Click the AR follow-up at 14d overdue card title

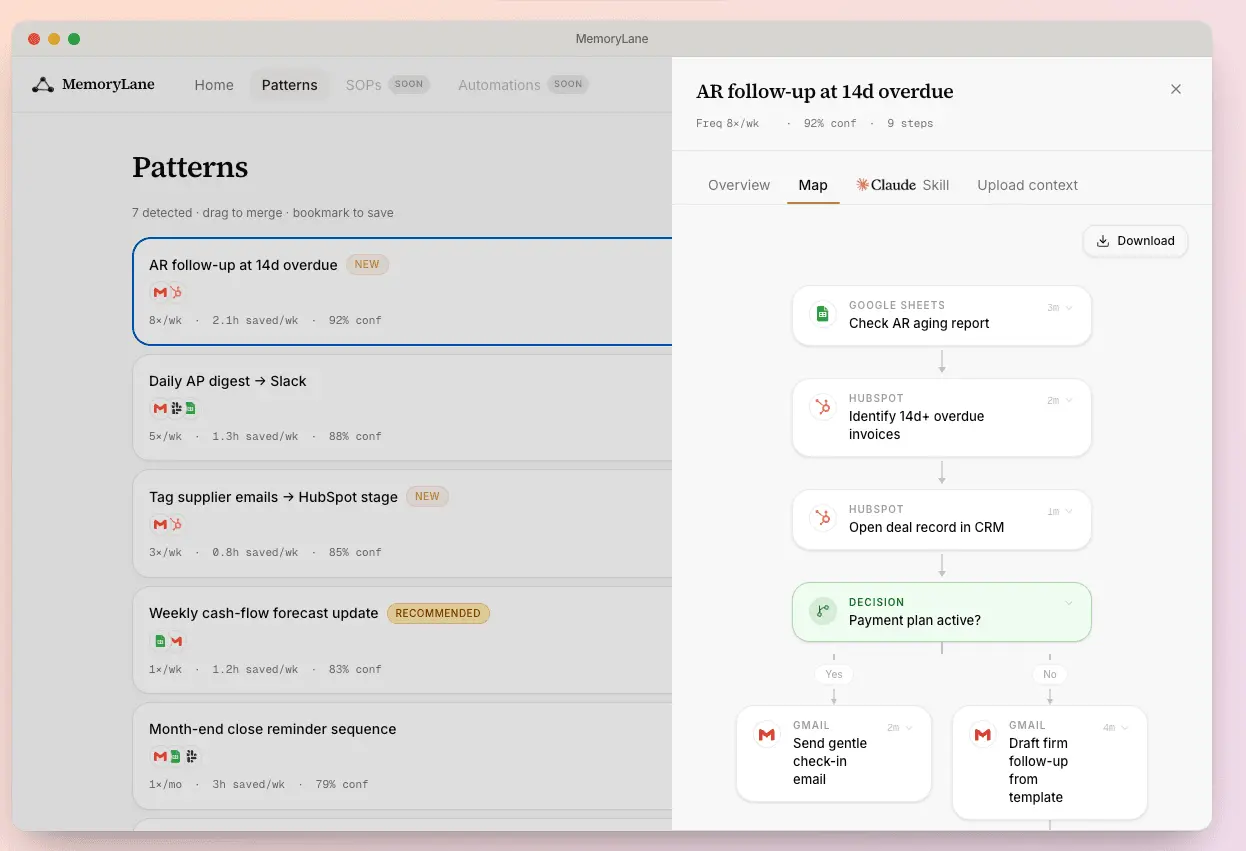point(243,265)
